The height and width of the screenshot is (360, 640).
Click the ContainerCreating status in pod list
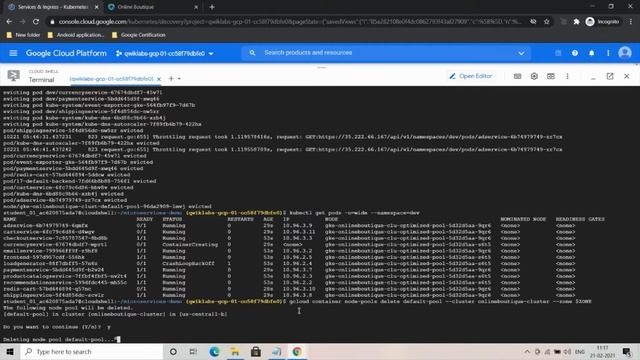tap(190, 244)
